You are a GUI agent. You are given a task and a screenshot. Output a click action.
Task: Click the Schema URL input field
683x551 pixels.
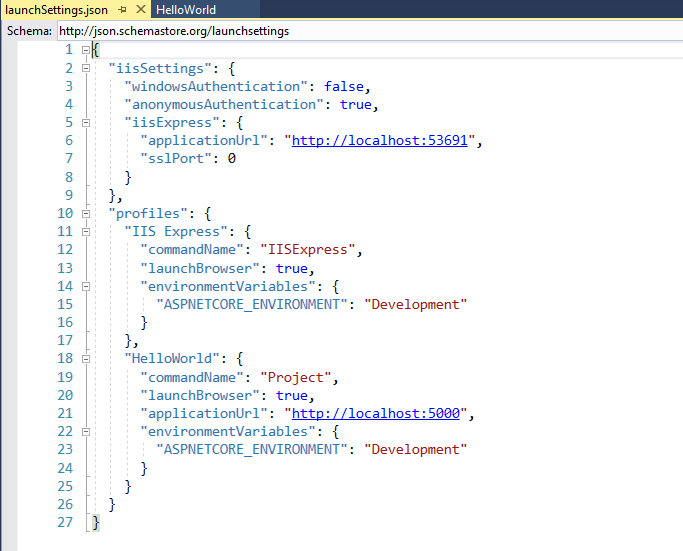coord(360,31)
